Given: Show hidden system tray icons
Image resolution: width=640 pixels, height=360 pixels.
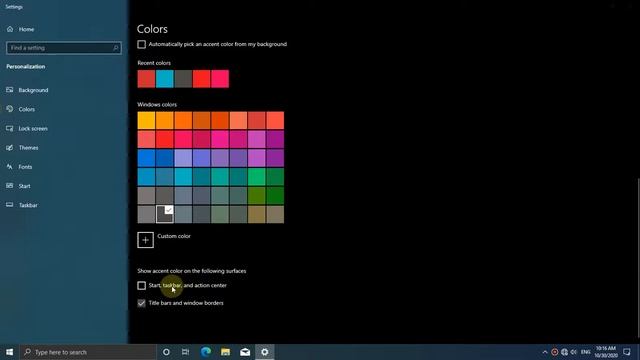Looking at the screenshot, I should click(545, 352).
